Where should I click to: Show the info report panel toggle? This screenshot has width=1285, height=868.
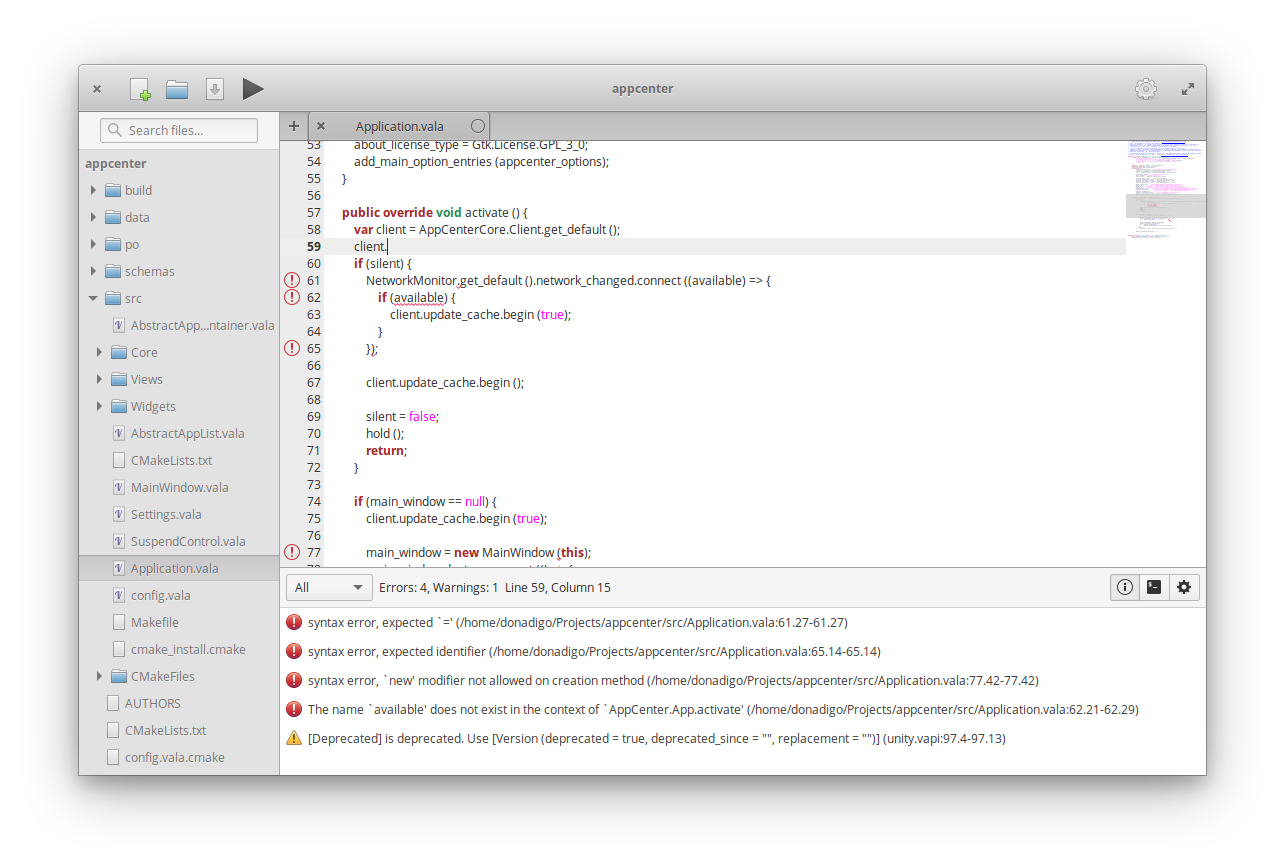click(x=1125, y=587)
